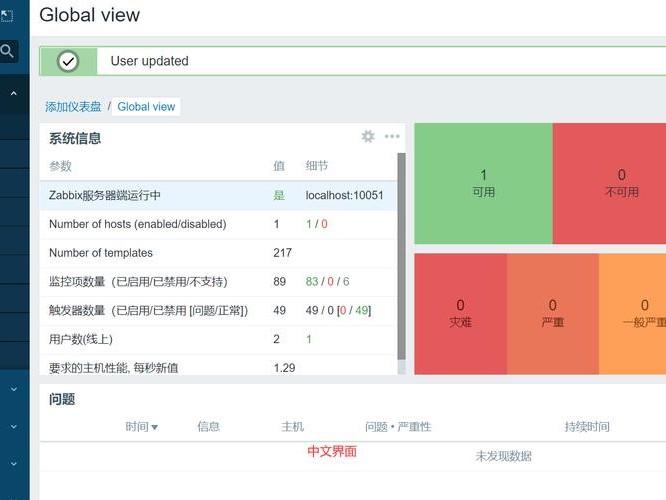Viewport: 666px width, 500px height.
Task: Click the 细节 column header
Action: (x=317, y=166)
